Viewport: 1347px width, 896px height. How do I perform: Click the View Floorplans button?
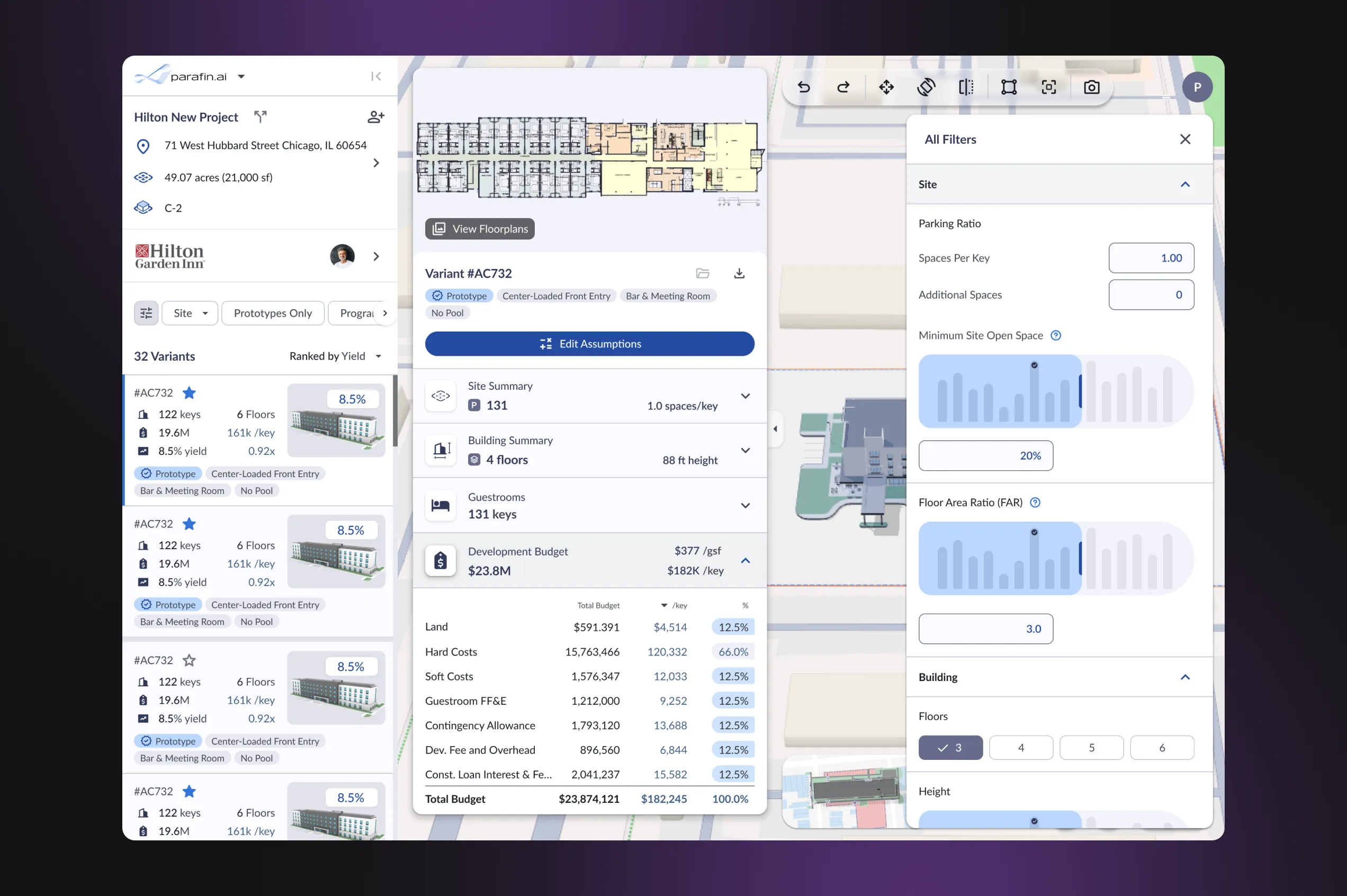tap(479, 229)
